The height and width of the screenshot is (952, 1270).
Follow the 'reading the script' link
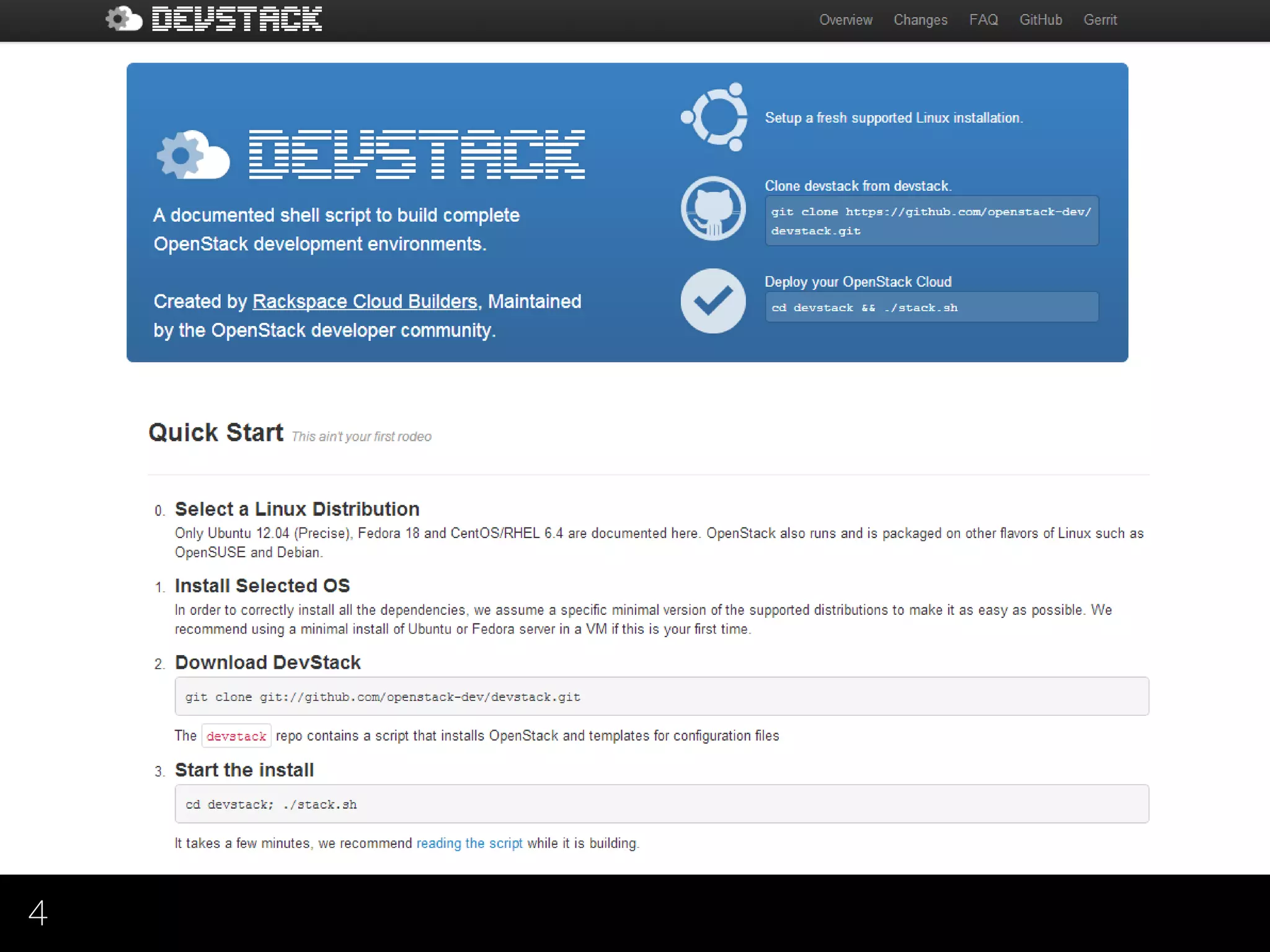[x=469, y=843]
